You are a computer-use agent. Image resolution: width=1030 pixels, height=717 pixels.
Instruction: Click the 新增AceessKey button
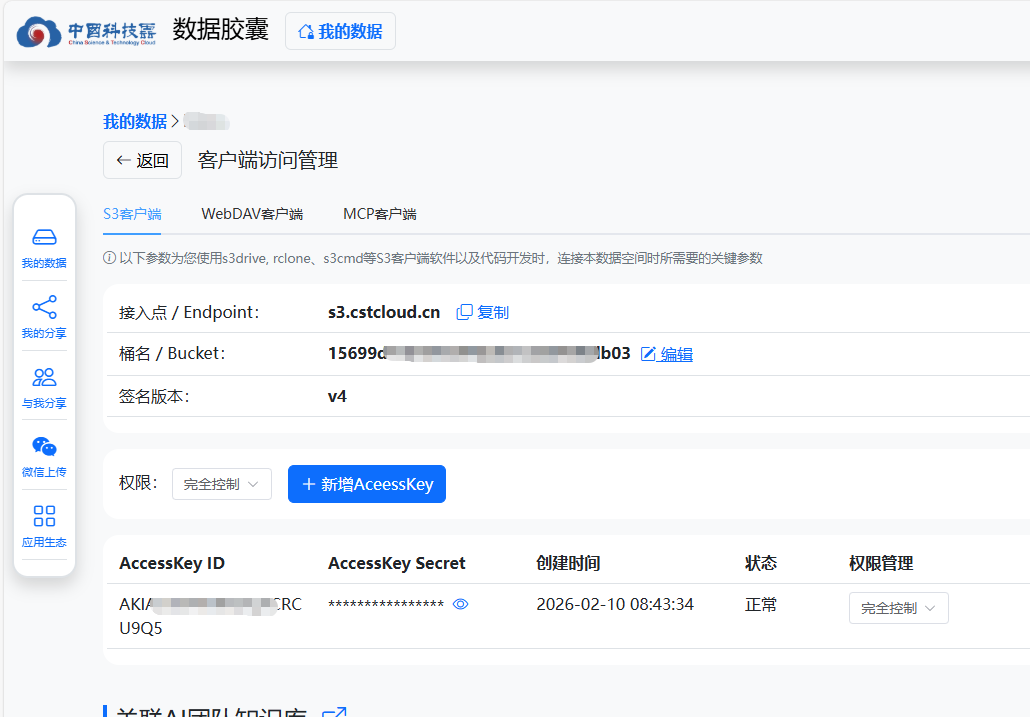[x=366, y=484]
